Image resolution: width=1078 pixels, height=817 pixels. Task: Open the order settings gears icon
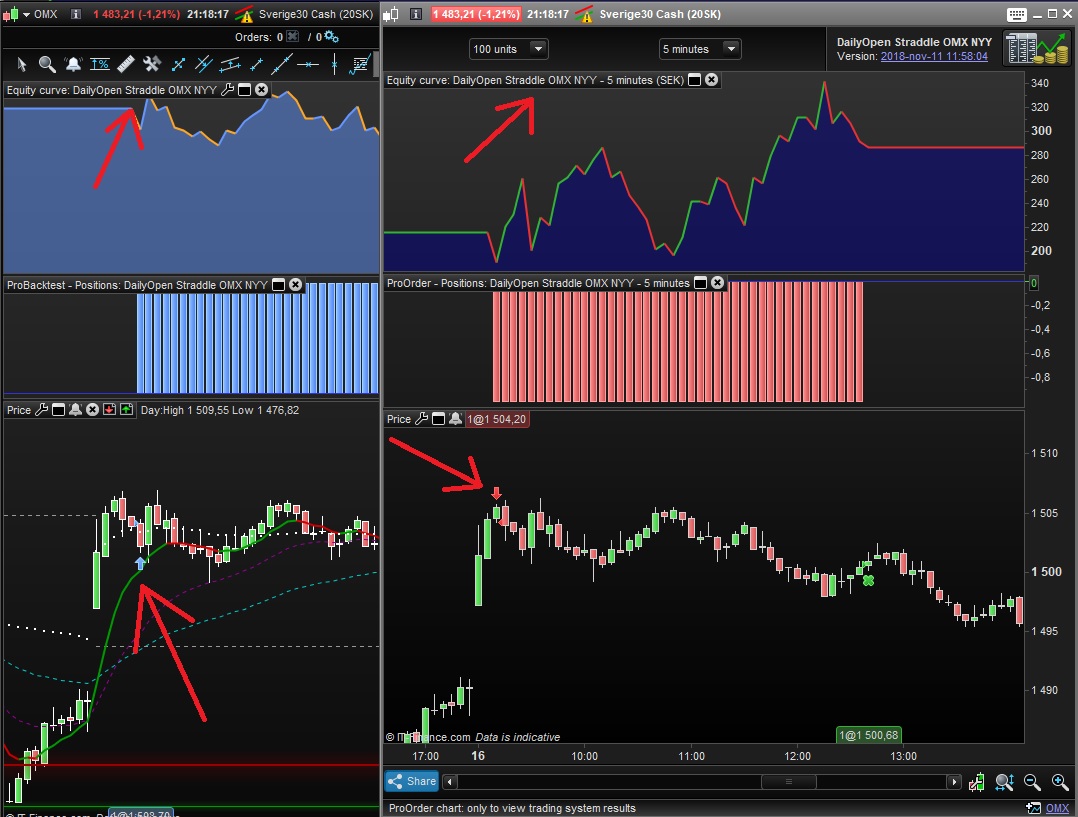coord(331,36)
